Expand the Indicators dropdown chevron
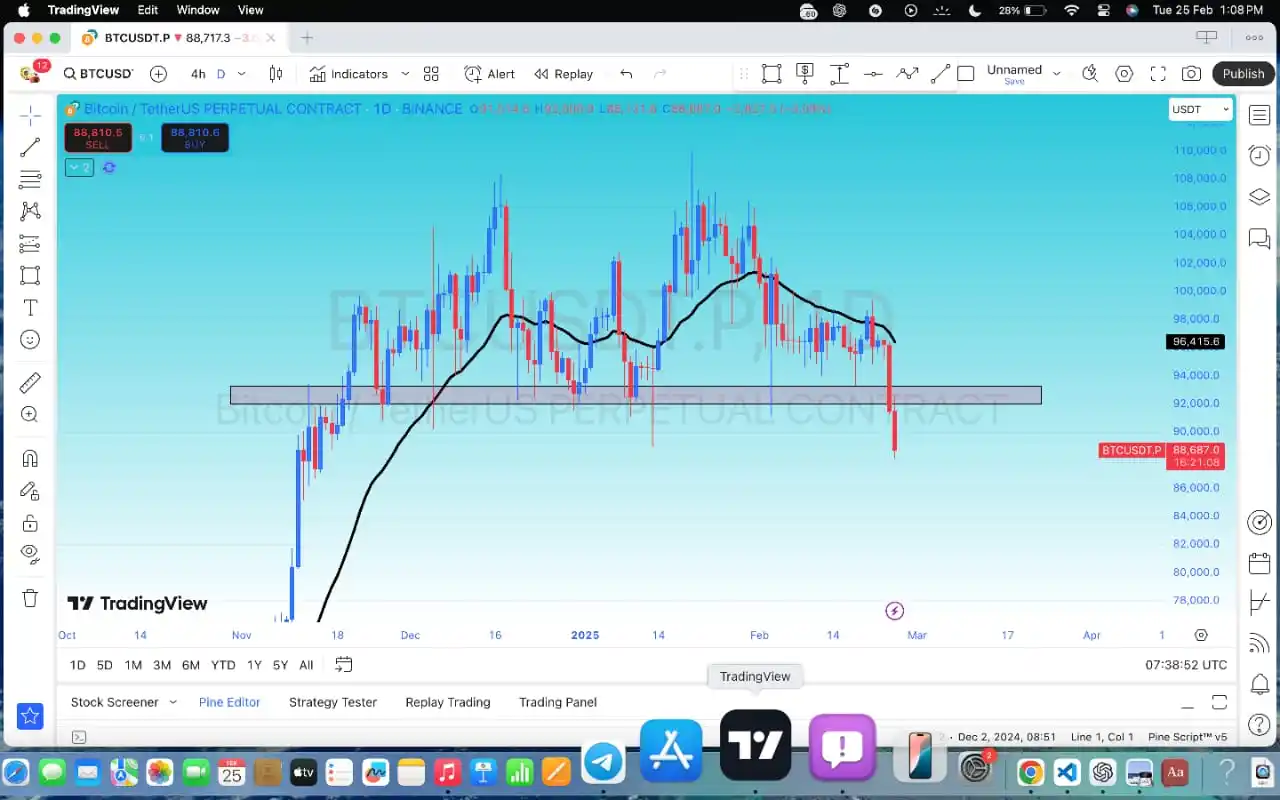This screenshot has width=1280, height=800. (405, 74)
